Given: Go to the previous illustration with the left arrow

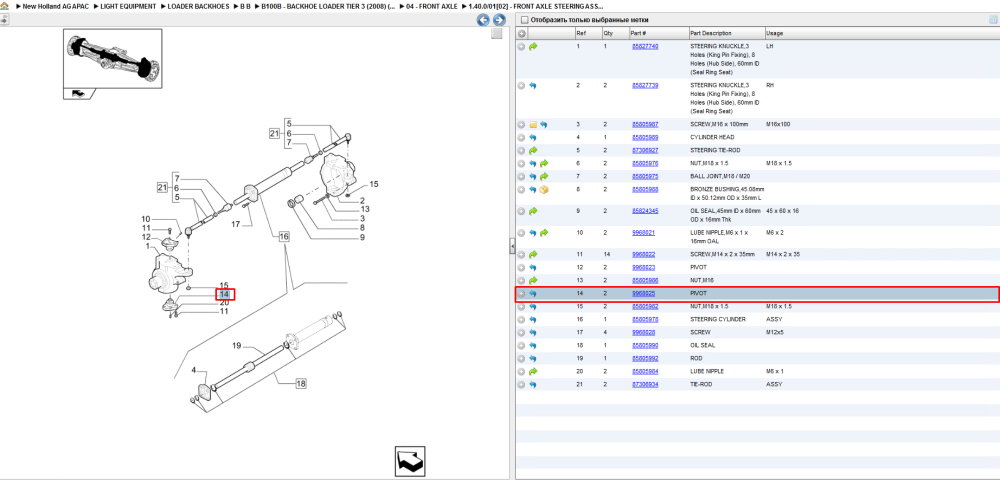Looking at the screenshot, I should point(483,20).
